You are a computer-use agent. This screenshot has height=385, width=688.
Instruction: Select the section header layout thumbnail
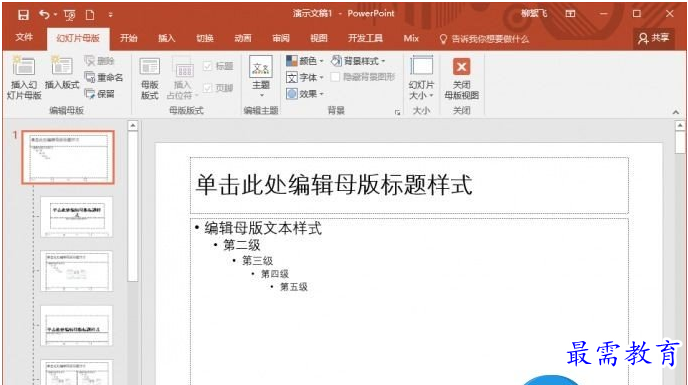(77, 326)
